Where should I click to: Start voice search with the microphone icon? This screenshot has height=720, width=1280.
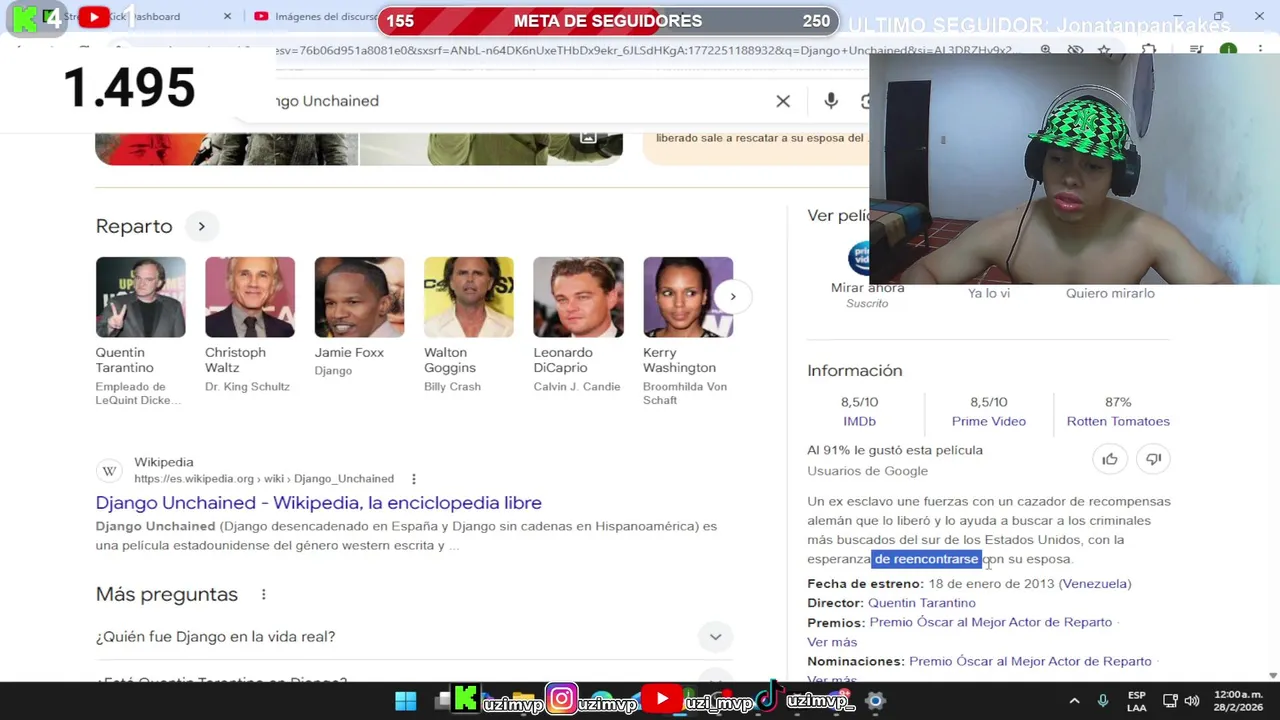(x=831, y=101)
